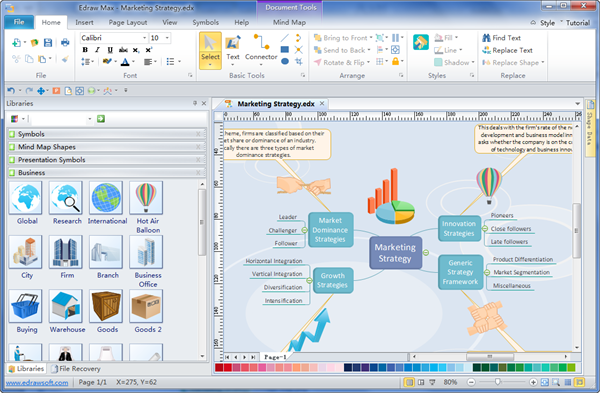Viewport: 600px width, 393px height.
Task: Select the Connector tool
Action: tap(261, 49)
